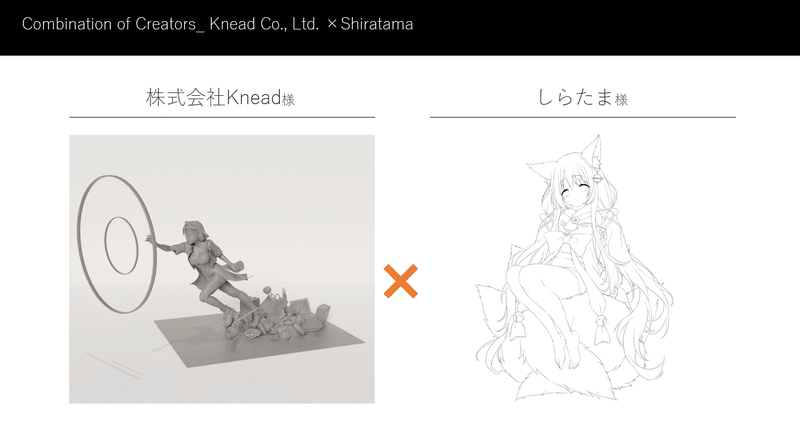Image resolution: width=800 pixels, height=448 pixels.
Task: Click the Shiratama name in the header
Action: pos(377,24)
